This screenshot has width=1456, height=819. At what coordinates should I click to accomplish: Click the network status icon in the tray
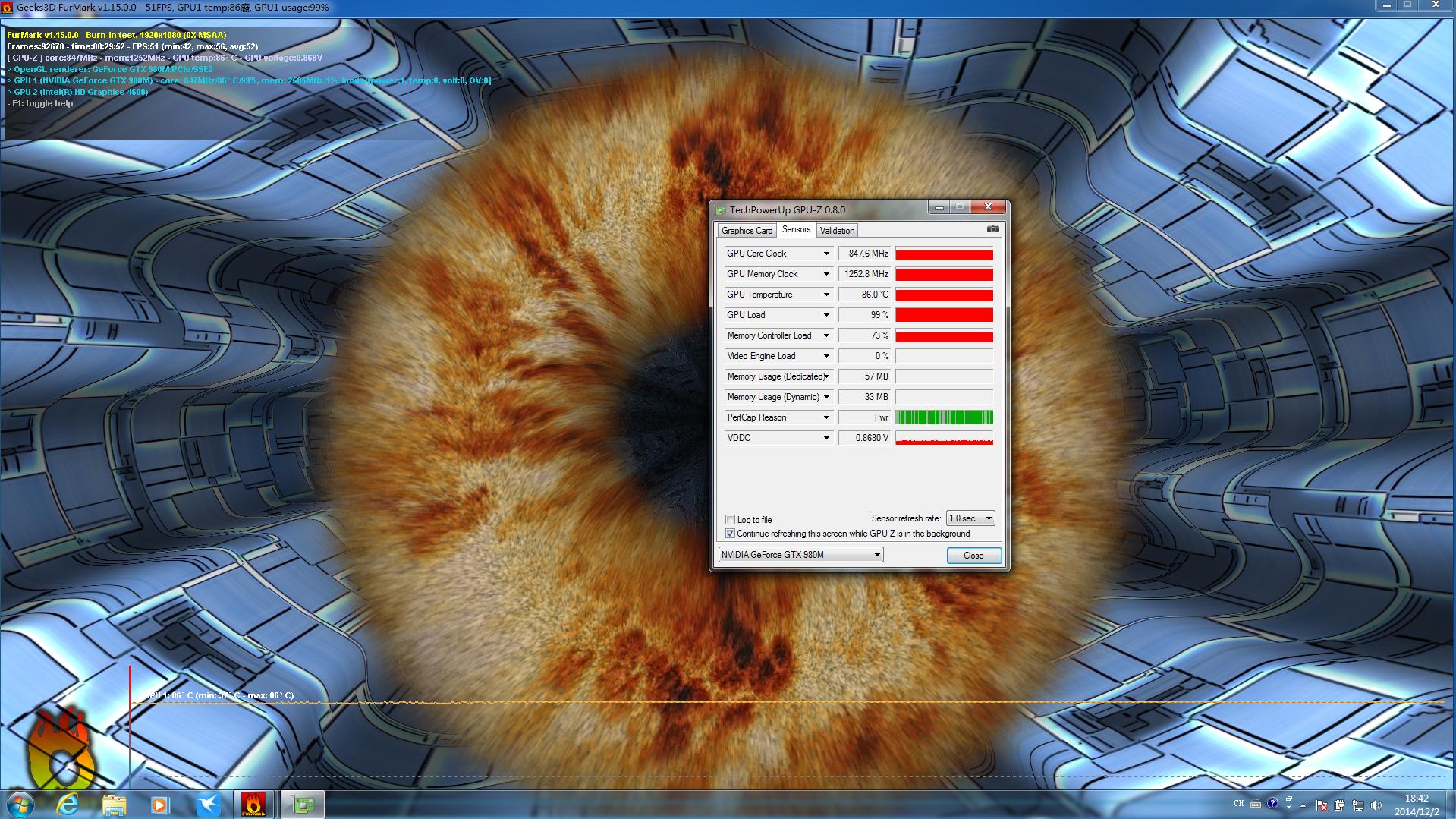click(x=1359, y=806)
